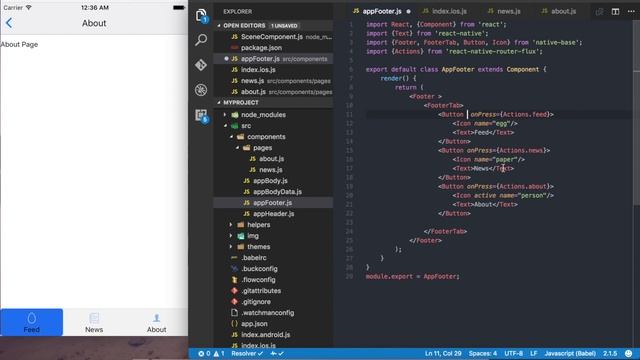Image resolution: width=640 pixels, height=360 pixels.
Task: Open appHeader.js in project tree
Action: click(x=273, y=214)
